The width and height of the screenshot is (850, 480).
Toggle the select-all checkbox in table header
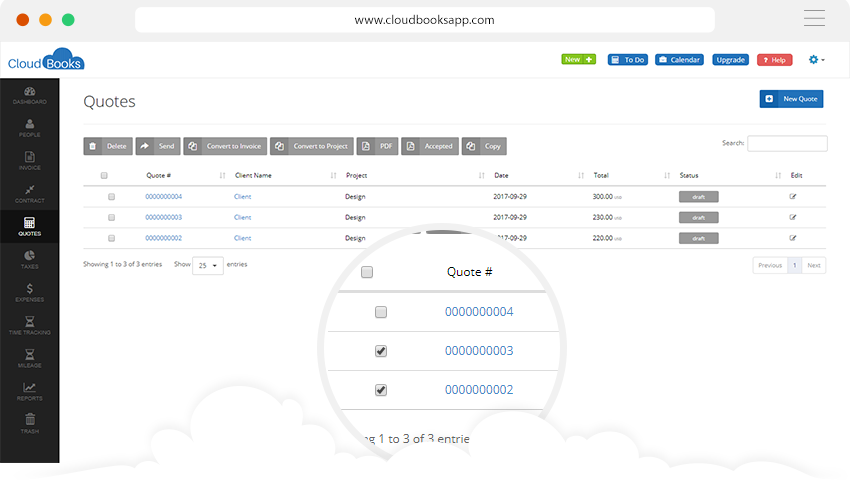pos(104,175)
